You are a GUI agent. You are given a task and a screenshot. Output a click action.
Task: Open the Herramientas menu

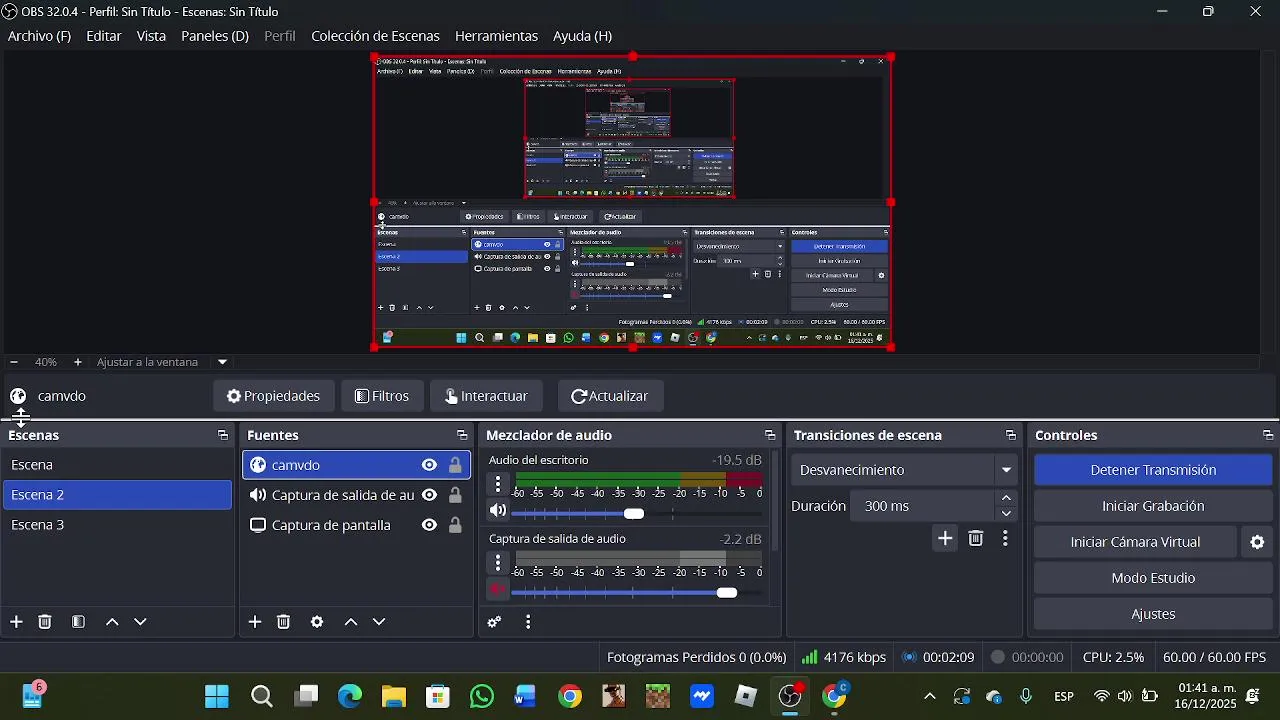point(496,36)
